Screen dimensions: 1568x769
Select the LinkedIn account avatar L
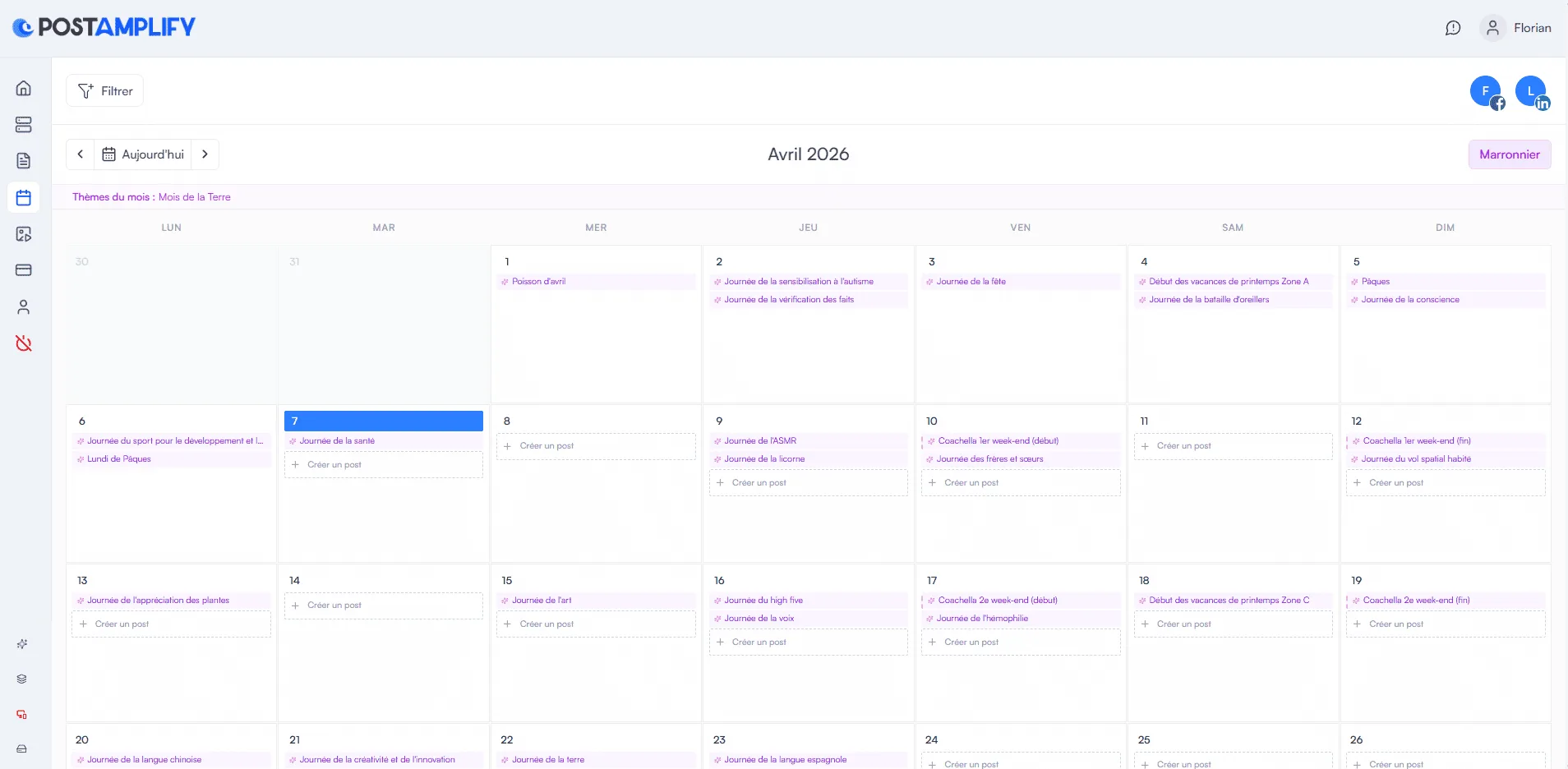1532,92
